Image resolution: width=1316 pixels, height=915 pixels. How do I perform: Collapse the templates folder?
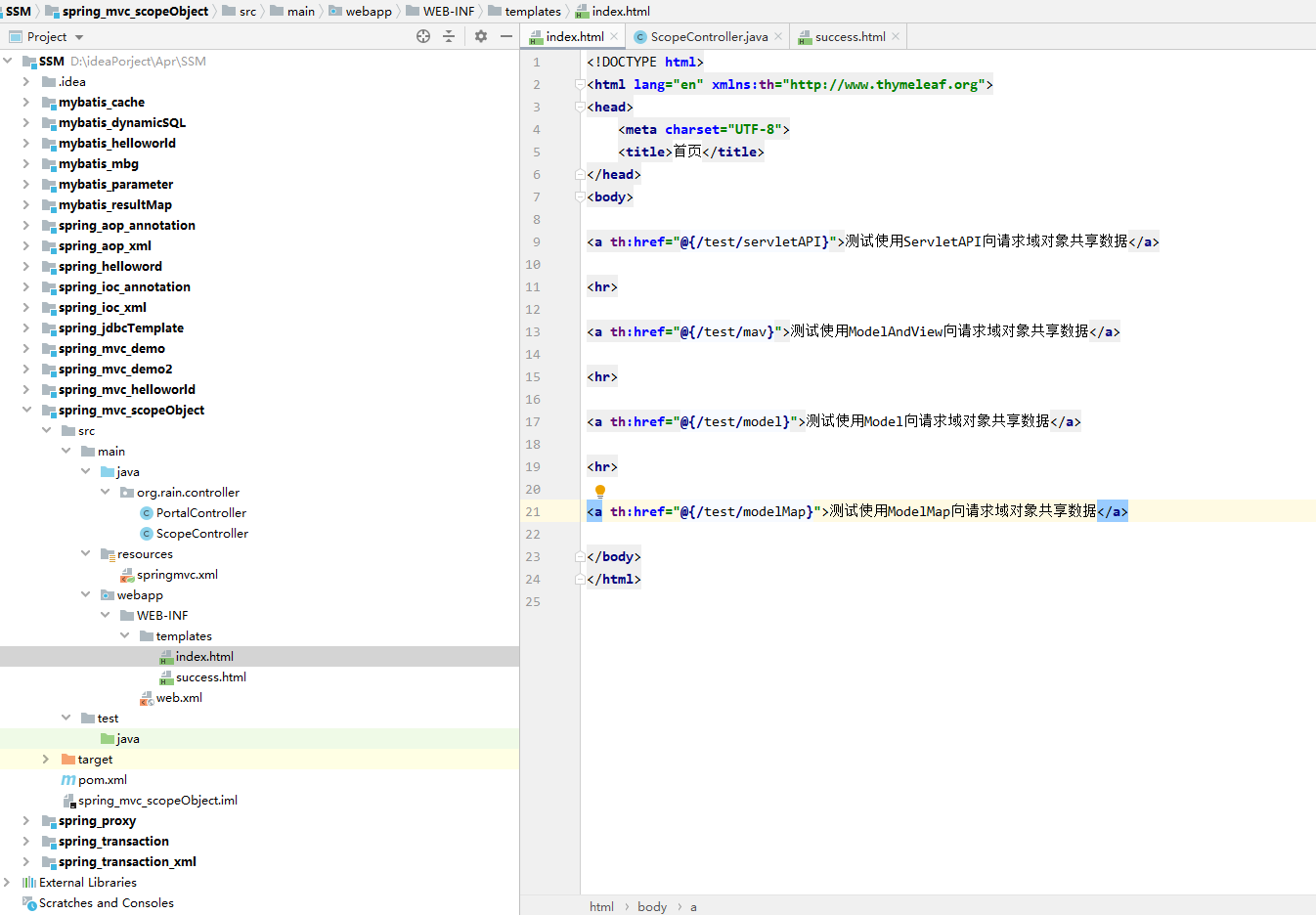click(x=124, y=635)
